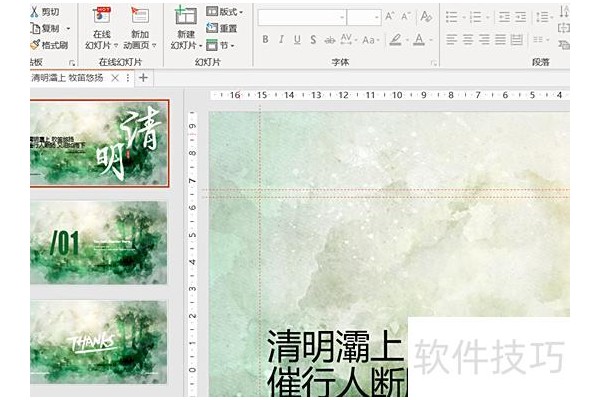600x400 pixels.
Task: Click the text highlight color pen
Action: tap(396, 39)
